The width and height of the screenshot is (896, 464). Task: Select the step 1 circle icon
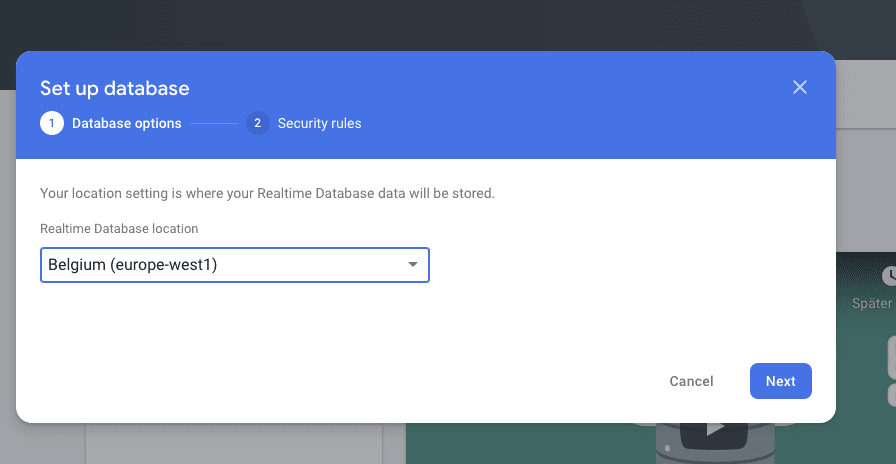click(52, 123)
